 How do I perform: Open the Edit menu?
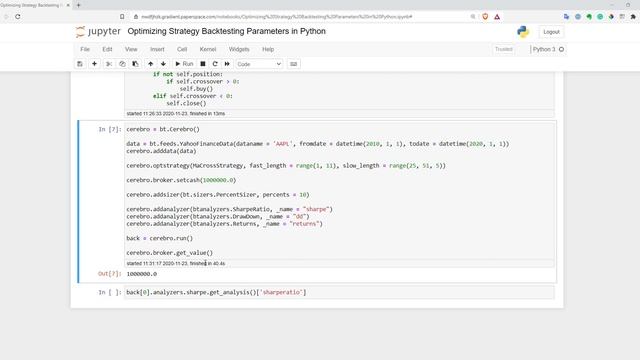[107, 49]
